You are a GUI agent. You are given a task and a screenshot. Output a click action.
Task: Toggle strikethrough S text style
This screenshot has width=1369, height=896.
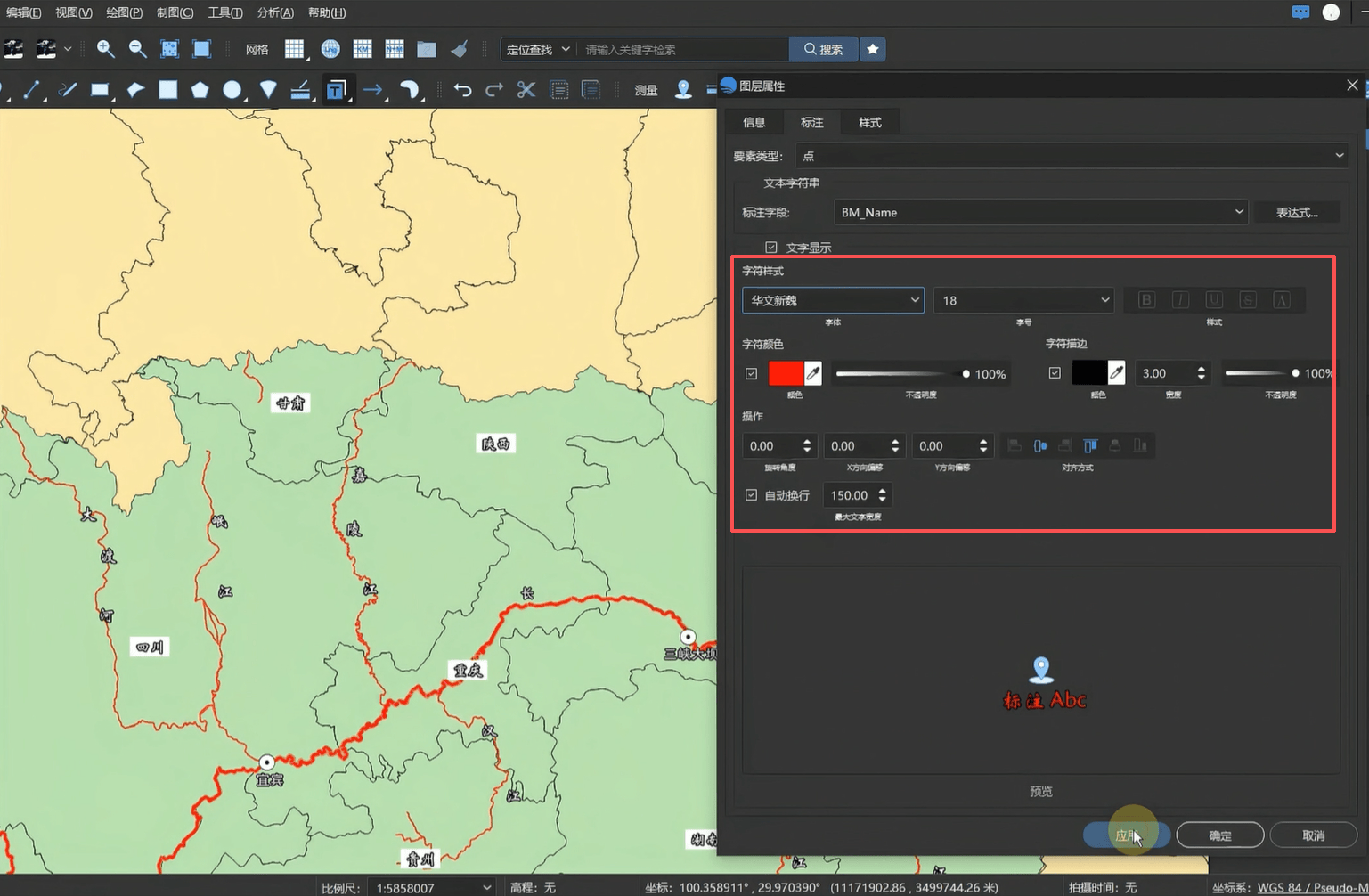coord(1248,300)
